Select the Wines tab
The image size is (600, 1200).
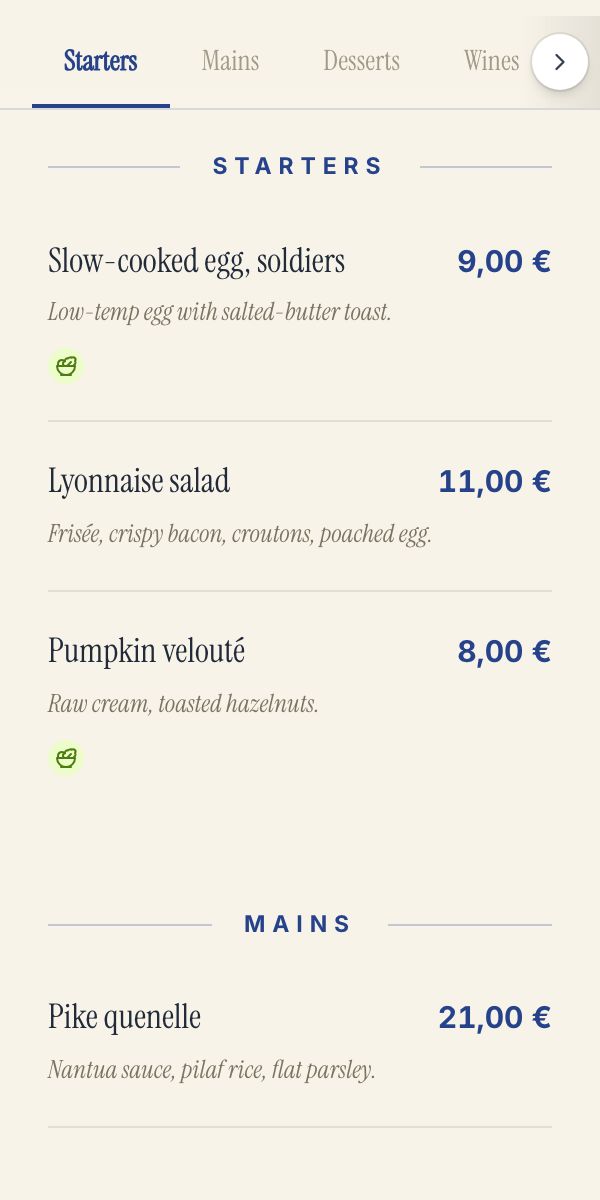[491, 61]
